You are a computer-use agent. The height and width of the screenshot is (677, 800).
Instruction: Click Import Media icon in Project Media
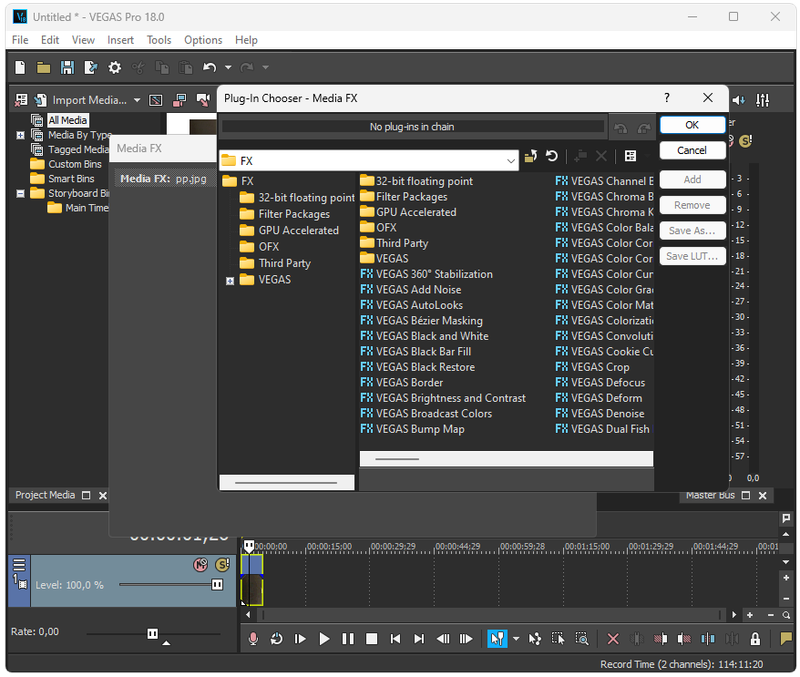[40, 100]
